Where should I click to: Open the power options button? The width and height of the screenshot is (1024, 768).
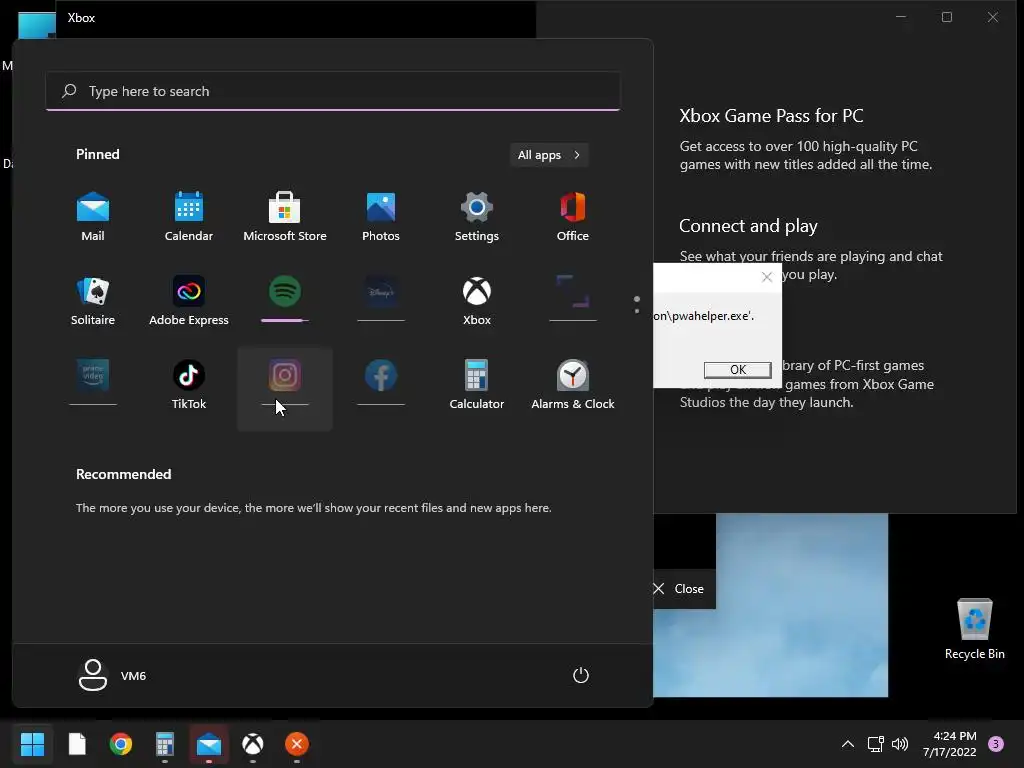coord(581,675)
